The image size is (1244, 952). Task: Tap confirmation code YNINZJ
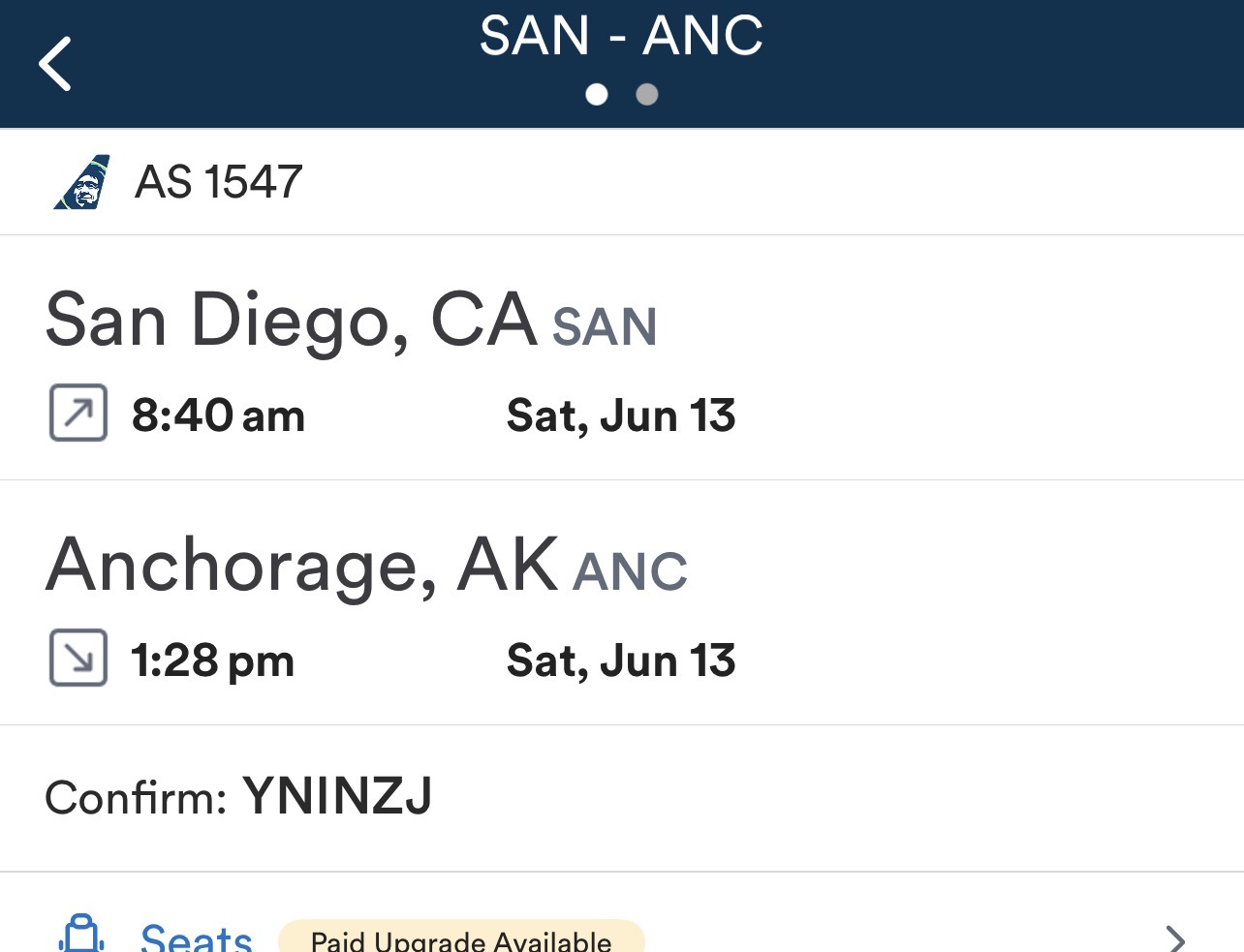coord(337,796)
